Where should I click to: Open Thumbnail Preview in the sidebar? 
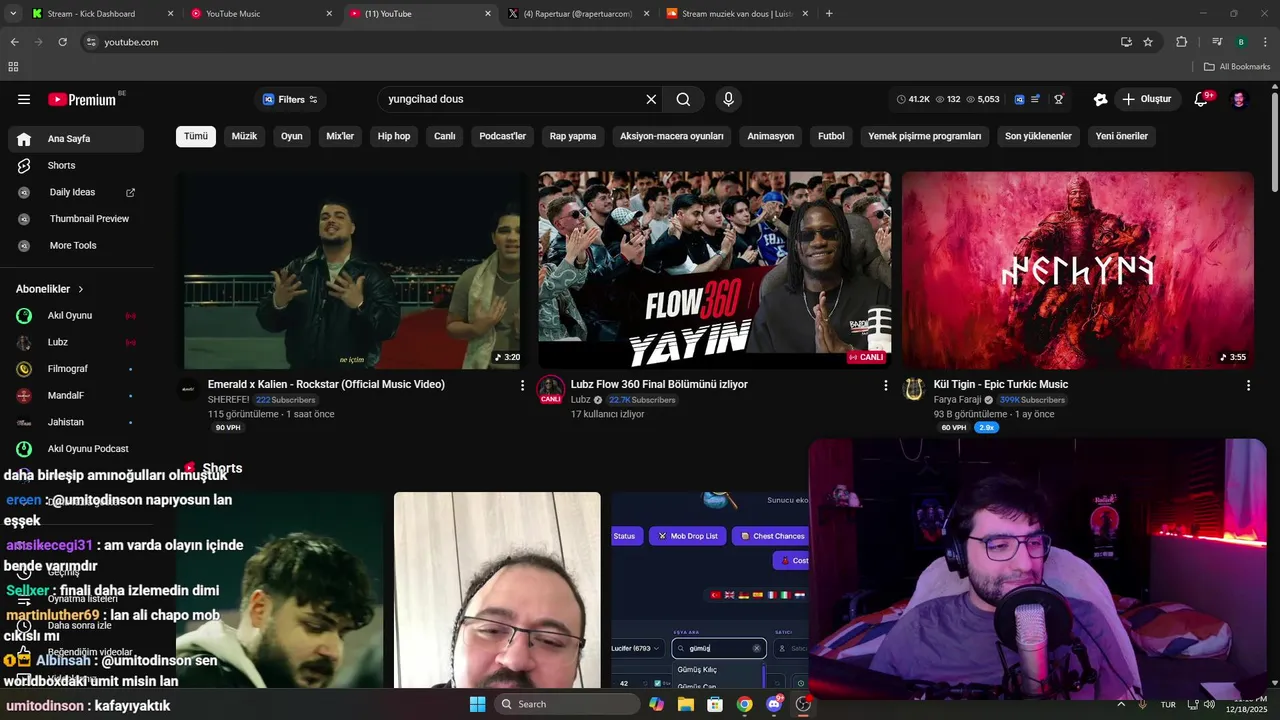point(76,219)
